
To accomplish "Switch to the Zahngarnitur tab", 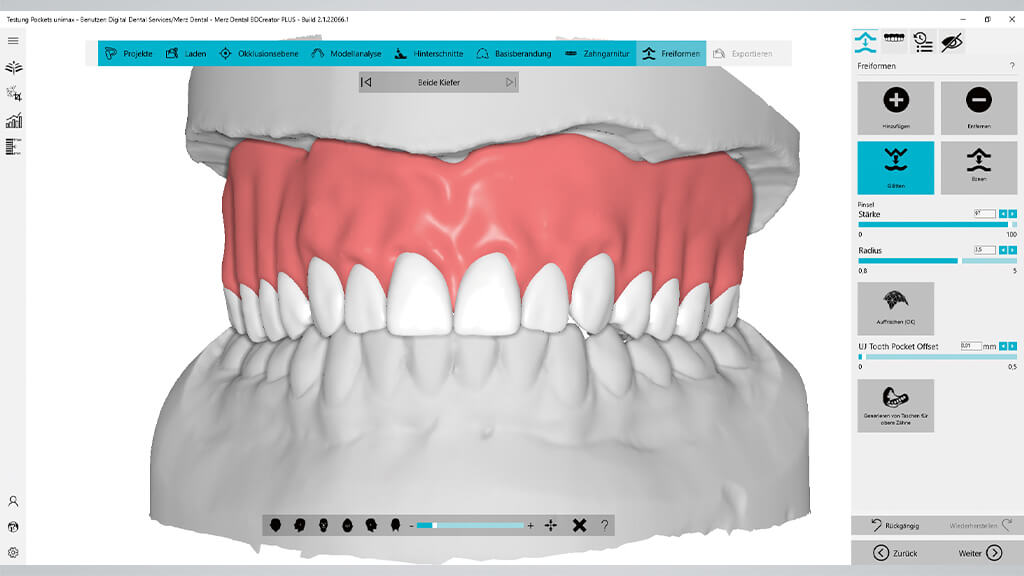I will coord(598,54).
